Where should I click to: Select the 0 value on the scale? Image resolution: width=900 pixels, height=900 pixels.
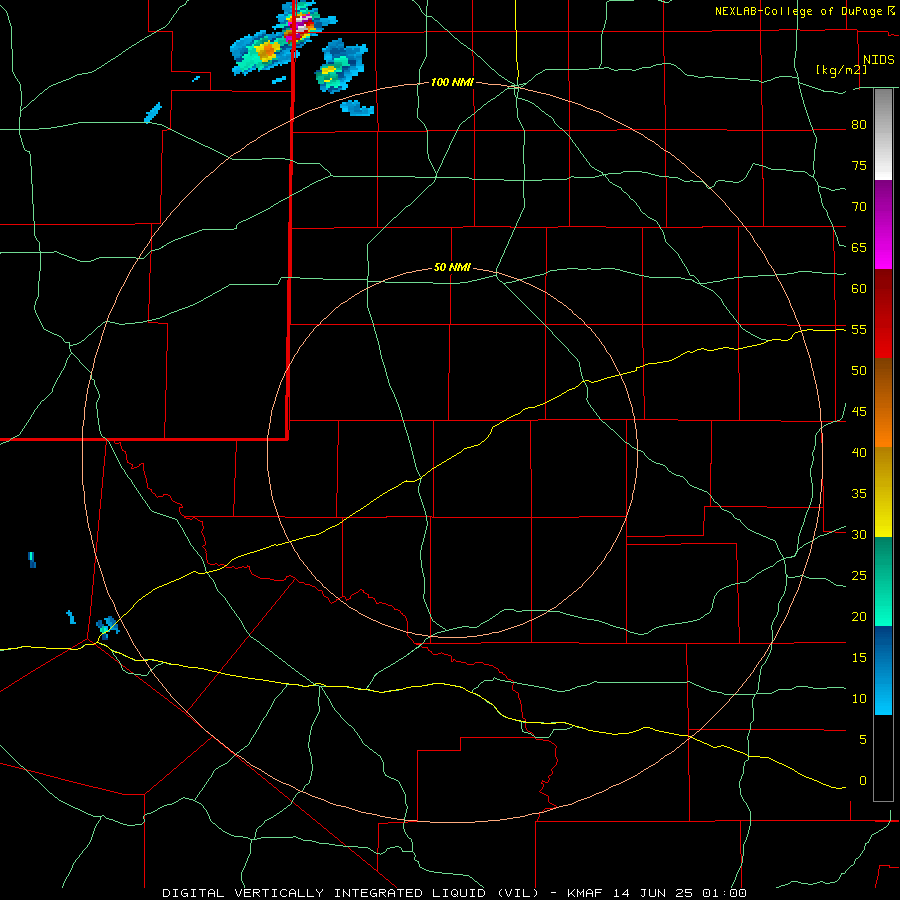[x=862, y=781]
